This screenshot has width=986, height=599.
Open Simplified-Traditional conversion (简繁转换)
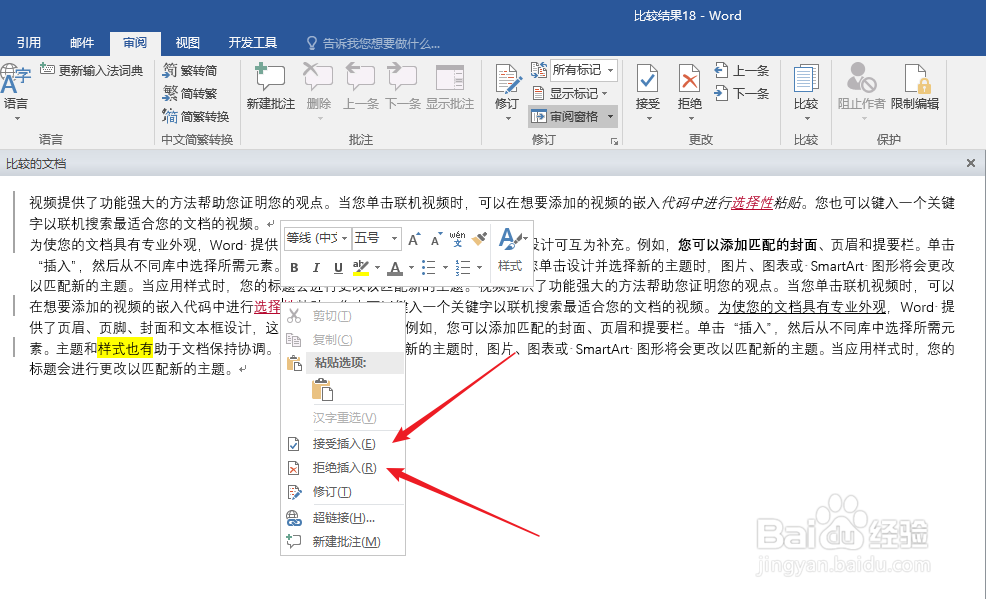click(x=196, y=116)
